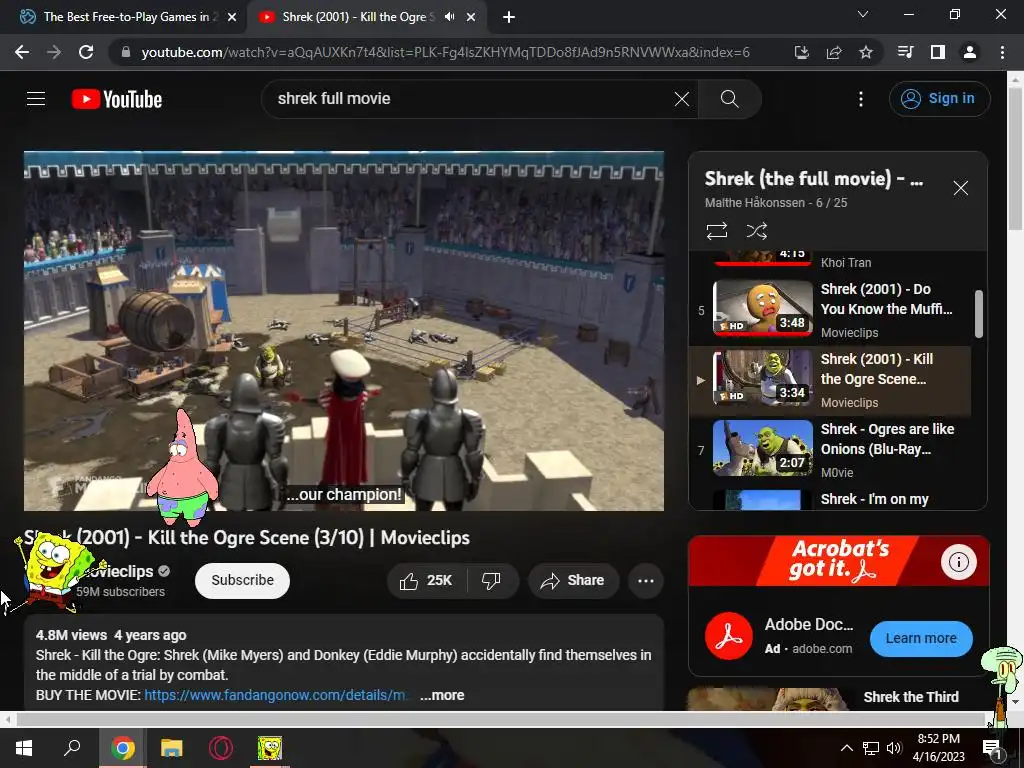Click the horizontal scrollbar at page bottom
The height and width of the screenshot is (768, 1024).
point(500,720)
